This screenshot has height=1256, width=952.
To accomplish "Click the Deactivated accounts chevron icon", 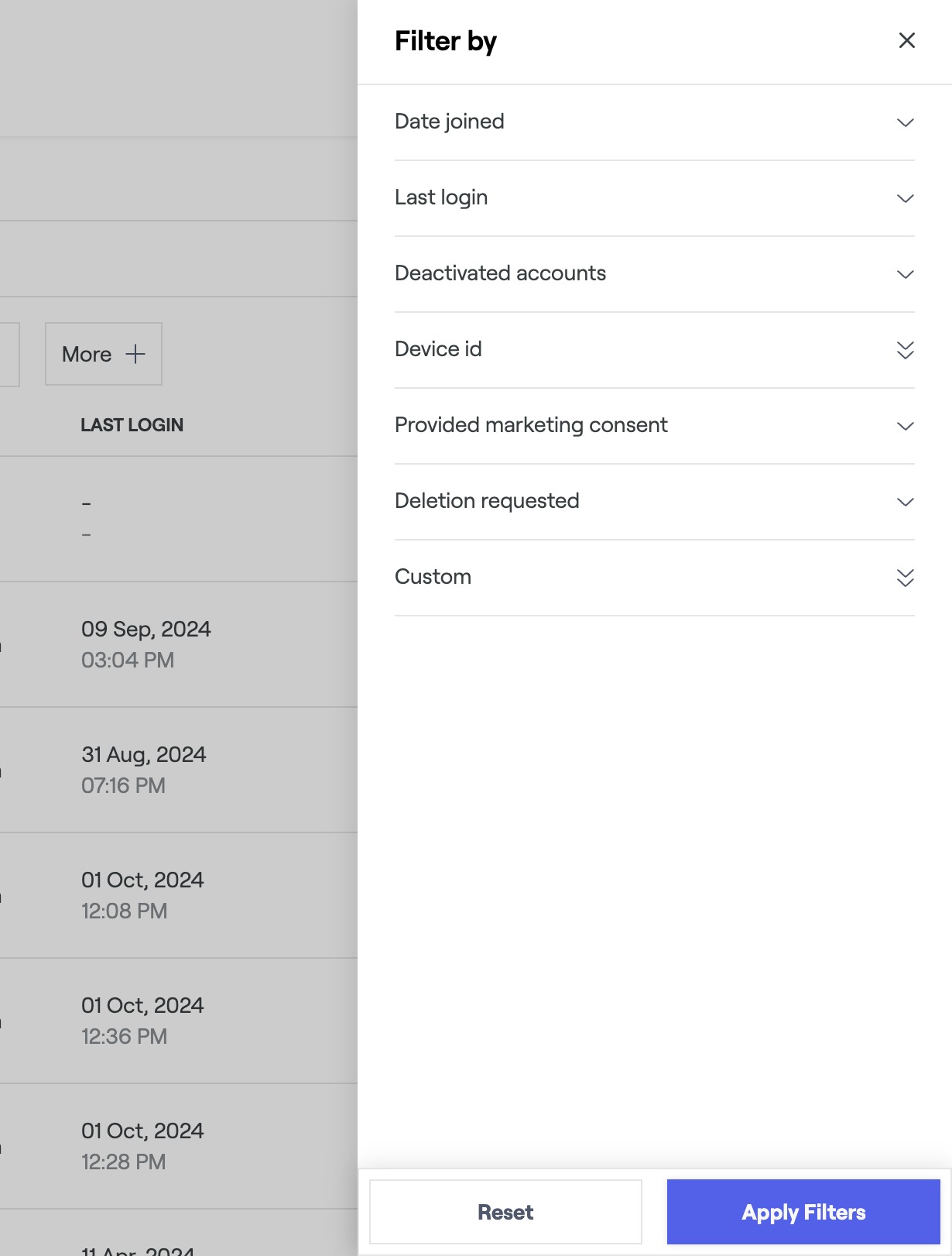I will pos(905,274).
